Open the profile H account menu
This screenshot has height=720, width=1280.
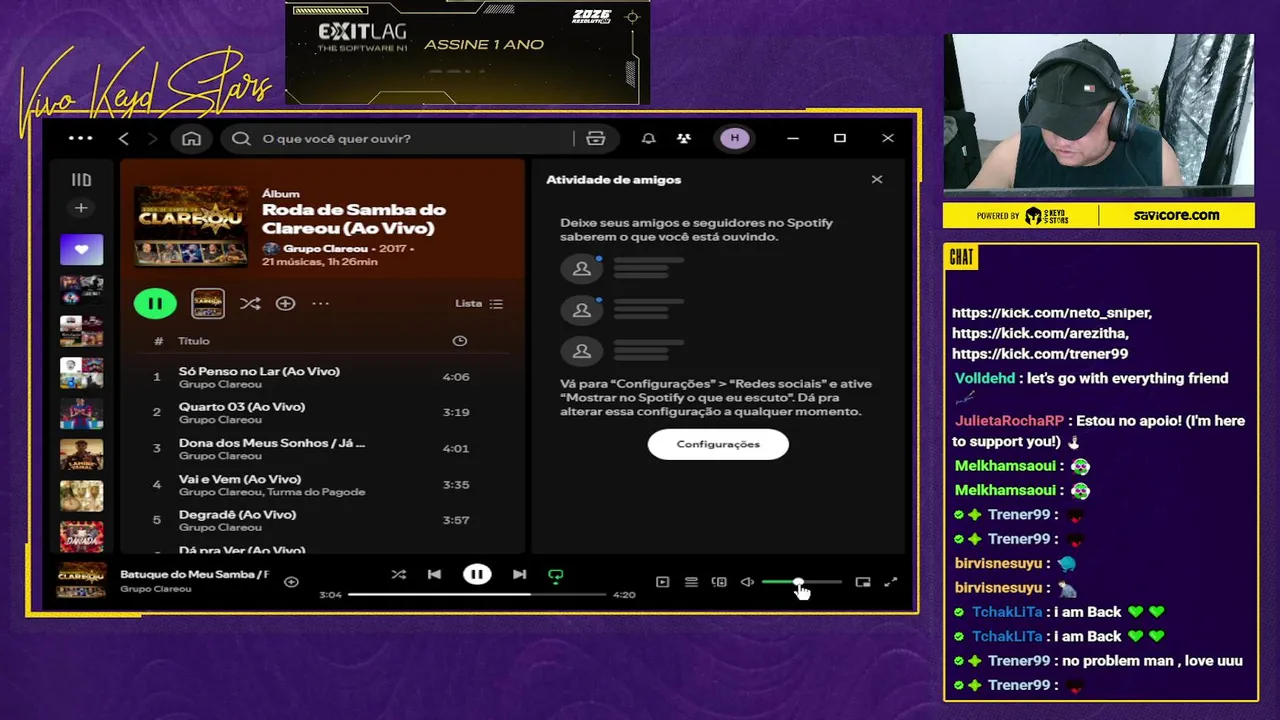735,139
